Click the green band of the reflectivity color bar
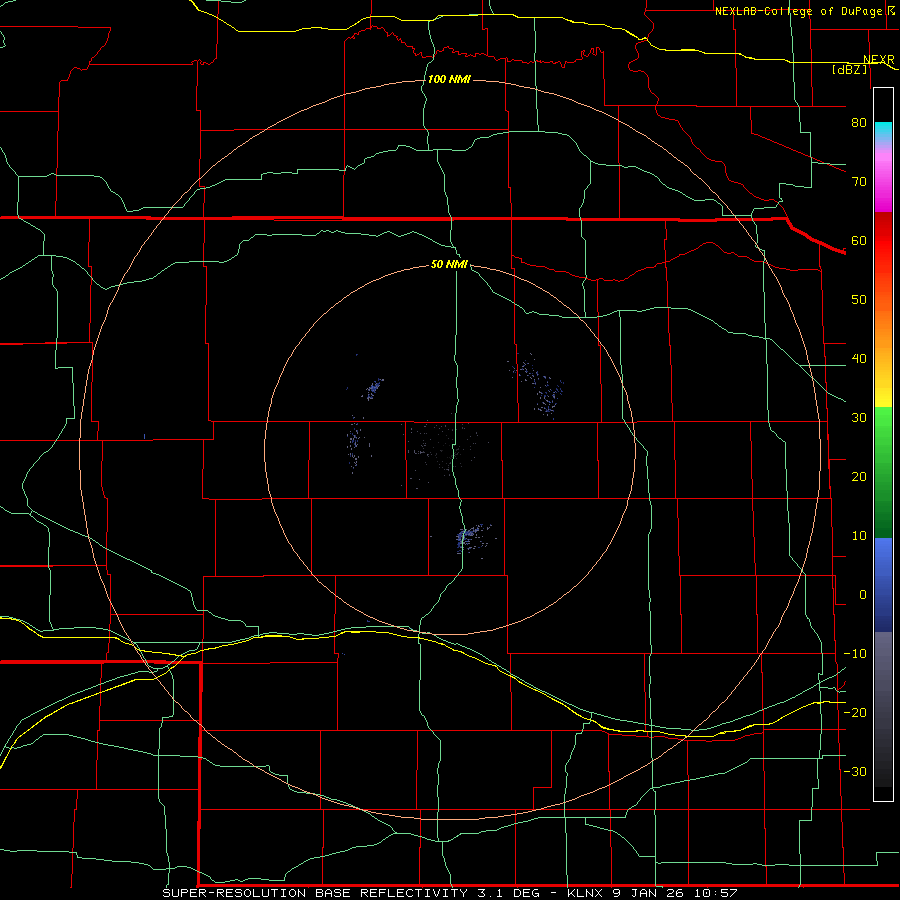The width and height of the screenshot is (900, 900). 883,472
